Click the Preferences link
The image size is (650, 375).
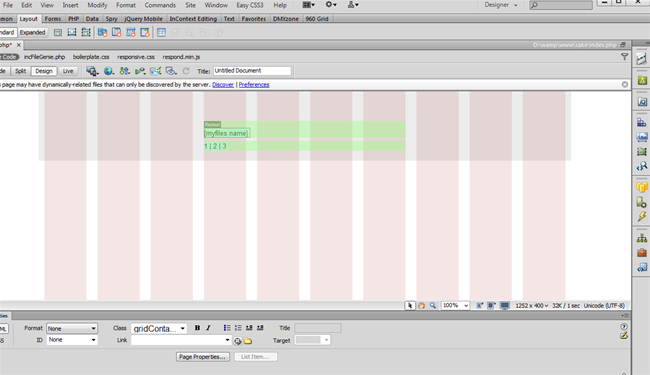[x=254, y=85]
